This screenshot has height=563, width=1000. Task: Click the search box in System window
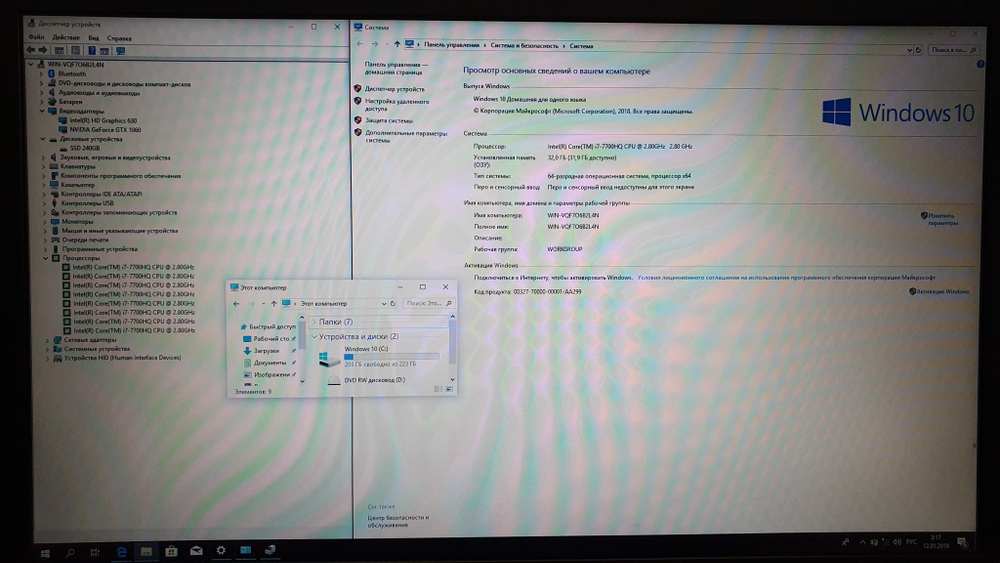click(954, 50)
